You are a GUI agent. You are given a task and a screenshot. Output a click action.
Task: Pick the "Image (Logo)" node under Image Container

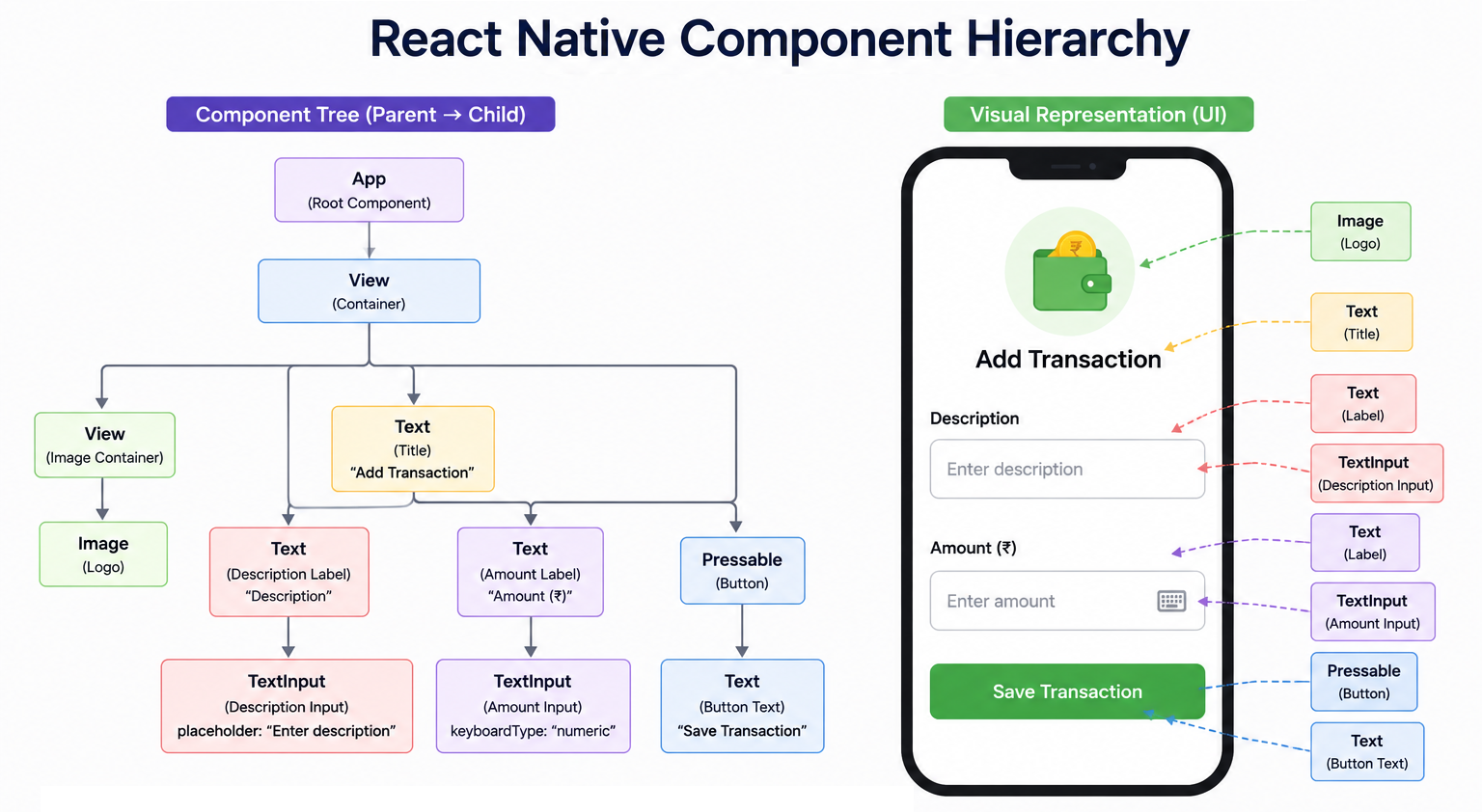103,555
